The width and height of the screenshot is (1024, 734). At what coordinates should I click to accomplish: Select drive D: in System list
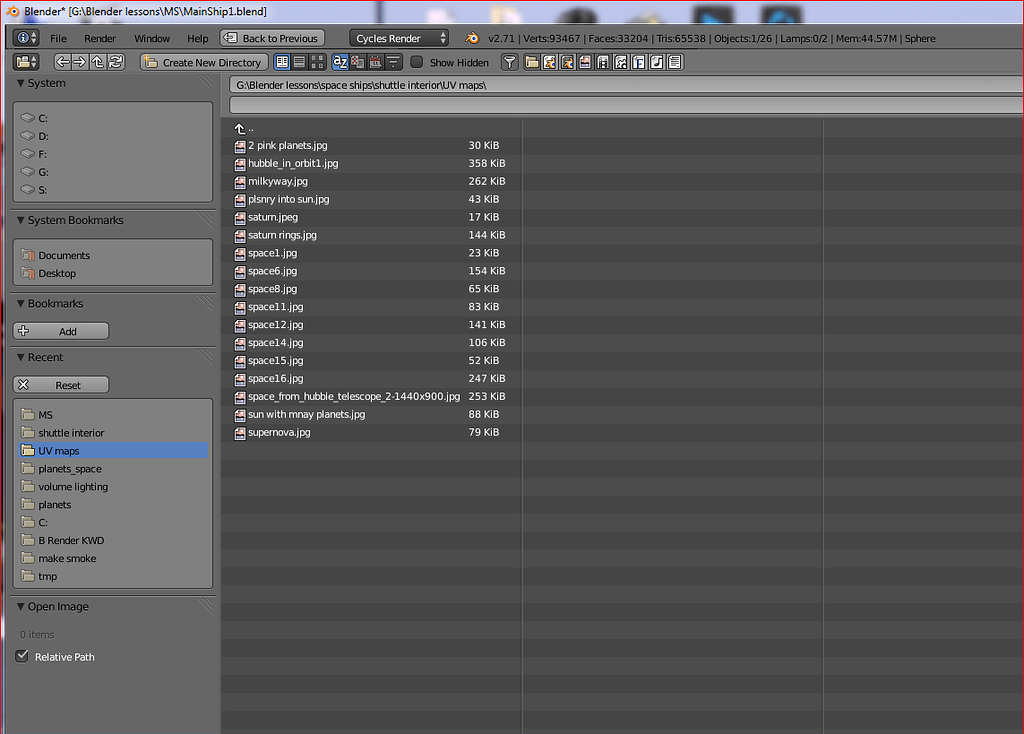(113, 136)
